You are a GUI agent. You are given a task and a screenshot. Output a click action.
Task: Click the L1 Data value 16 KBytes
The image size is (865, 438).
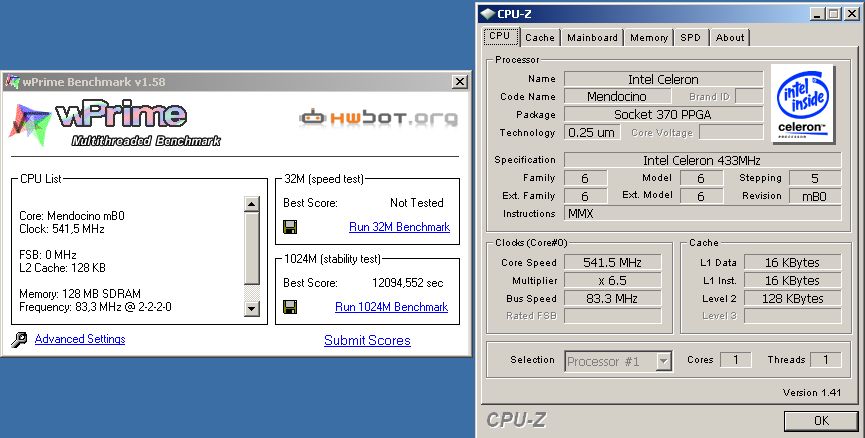pyautogui.click(x=792, y=263)
